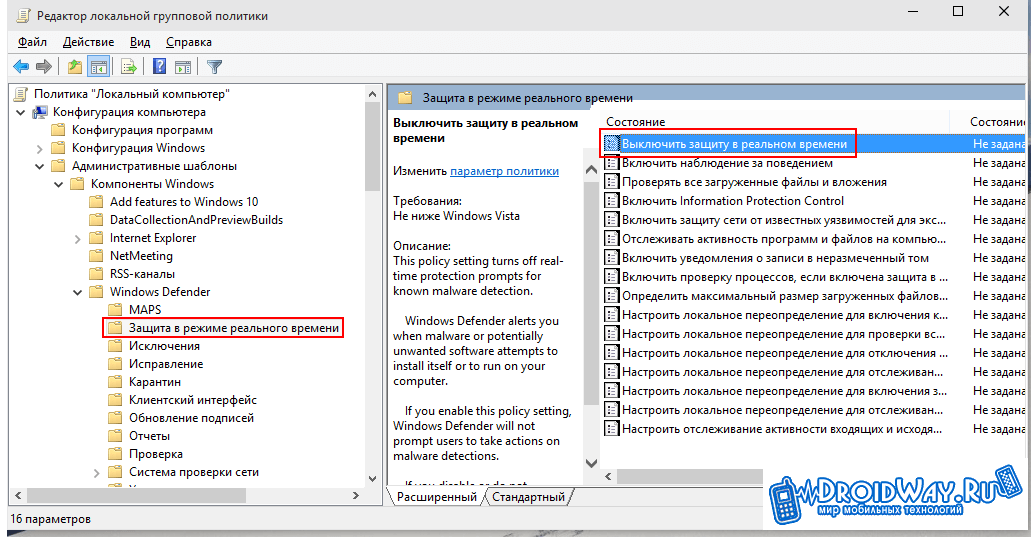Collapse the Конфигурация компьютера node
The image size is (1035, 537).
20,112
